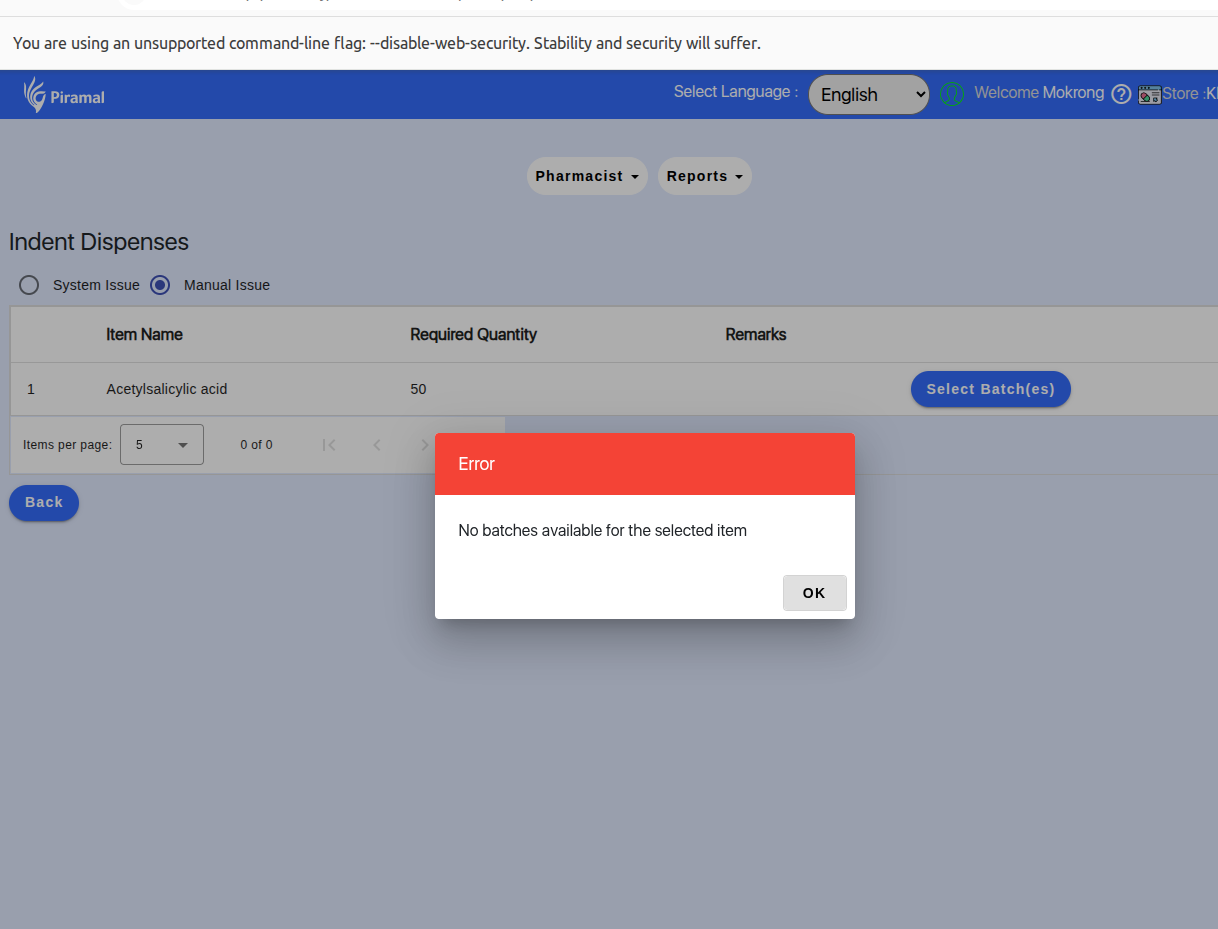Viewport: 1218px width, 929px height.
Task: Click the Welcome Mokrong user text
Action: coord(1038,93)
